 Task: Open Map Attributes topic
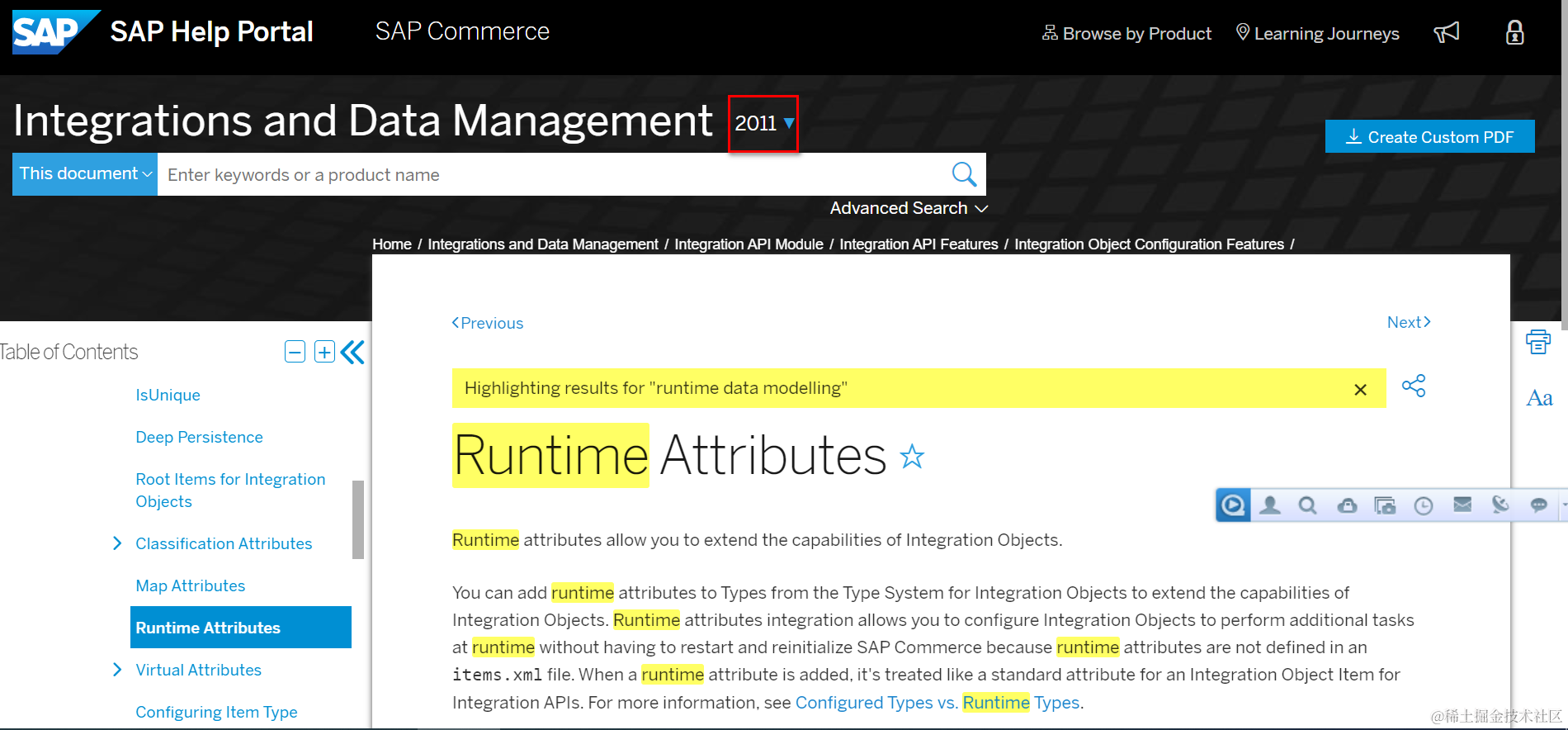[x=191, y=585]
